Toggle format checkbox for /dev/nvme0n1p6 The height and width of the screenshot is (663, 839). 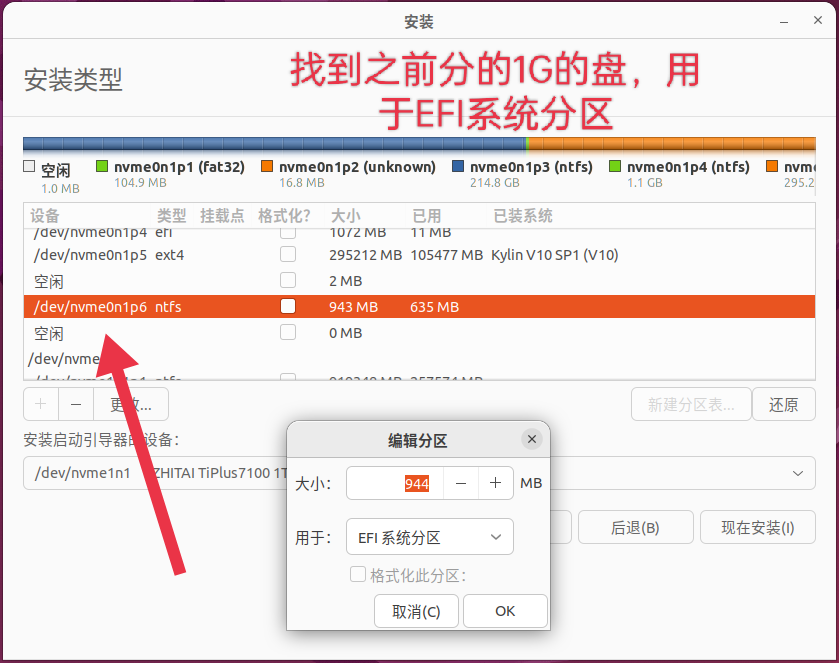coord(288,307)
